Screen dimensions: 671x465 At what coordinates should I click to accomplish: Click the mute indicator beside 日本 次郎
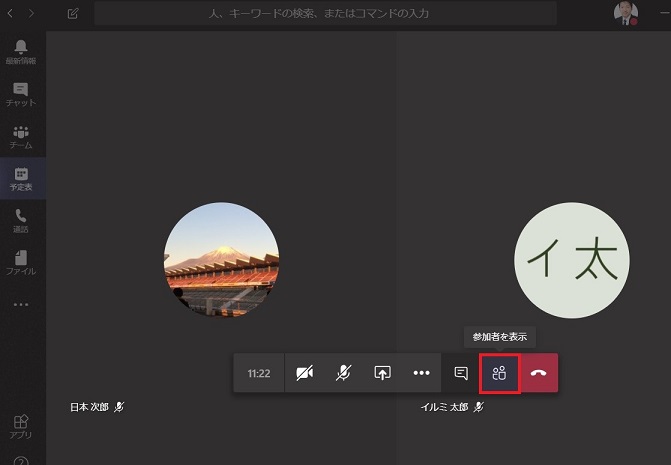pos(119,407)
